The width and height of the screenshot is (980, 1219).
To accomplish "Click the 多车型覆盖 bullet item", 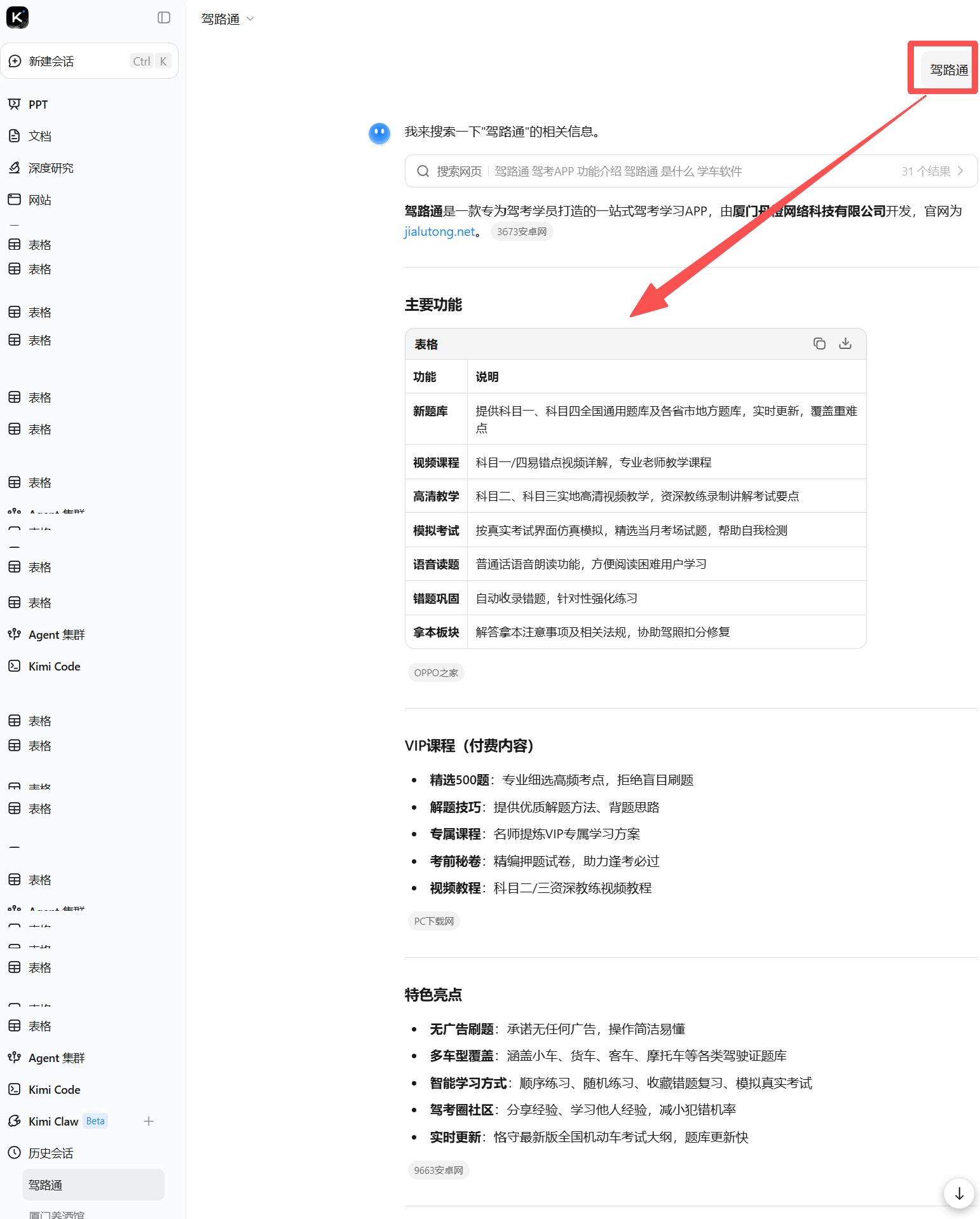I will coord(608,1056).
